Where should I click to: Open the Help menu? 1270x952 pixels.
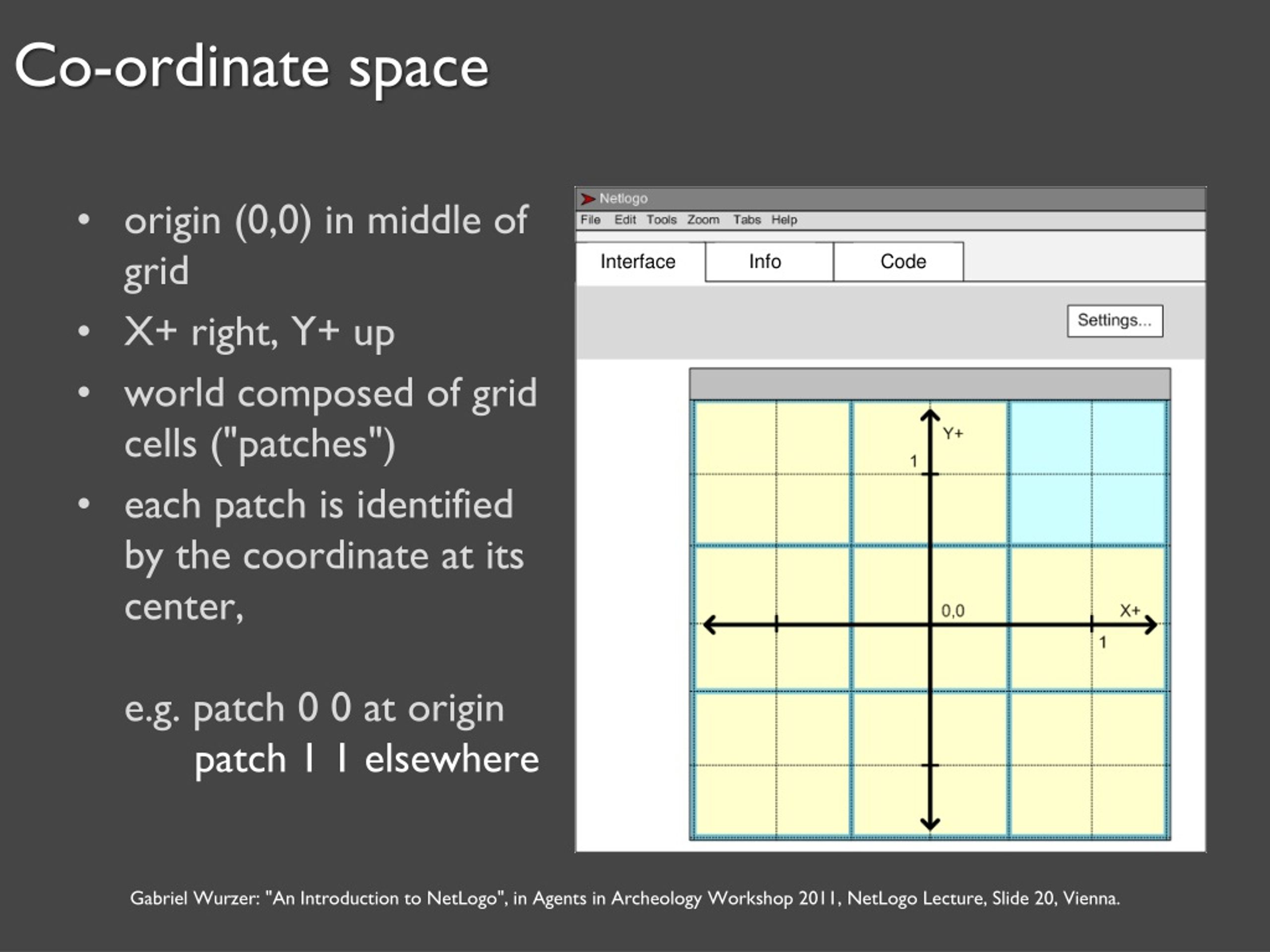point(784,220)
